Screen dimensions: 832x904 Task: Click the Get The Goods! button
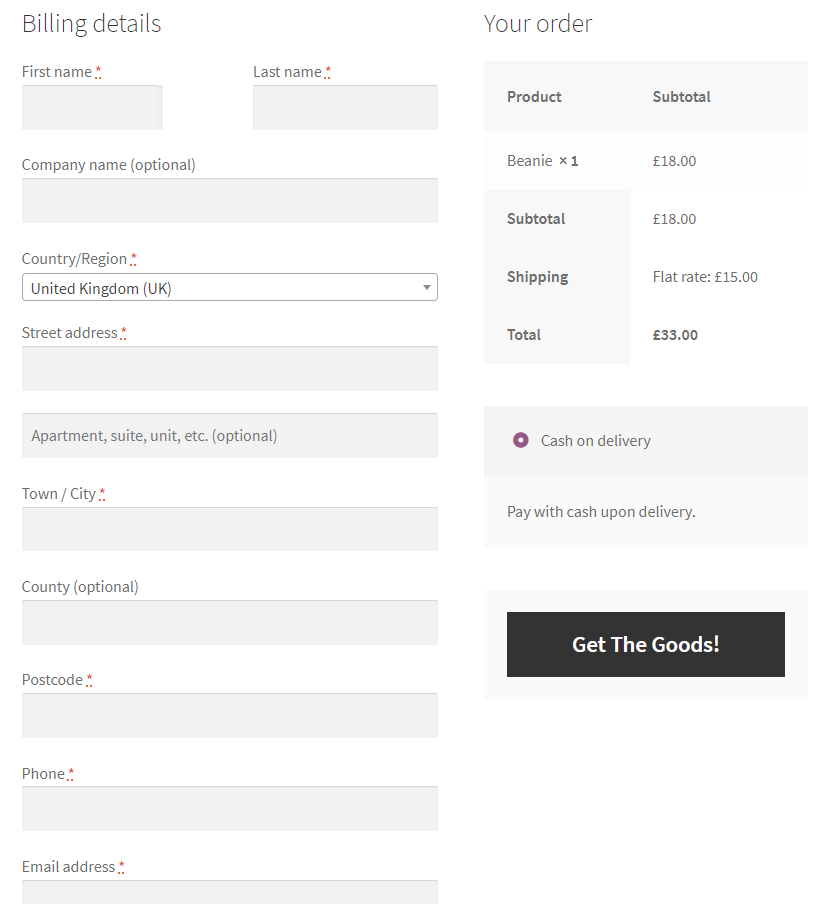645,645
